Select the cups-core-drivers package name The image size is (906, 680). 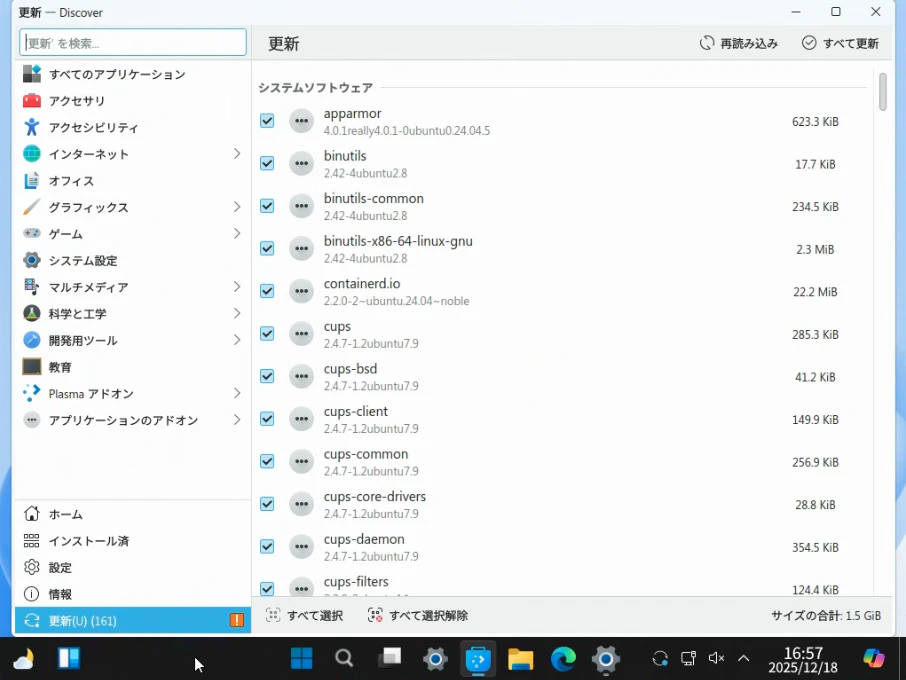tap(374, 496)
